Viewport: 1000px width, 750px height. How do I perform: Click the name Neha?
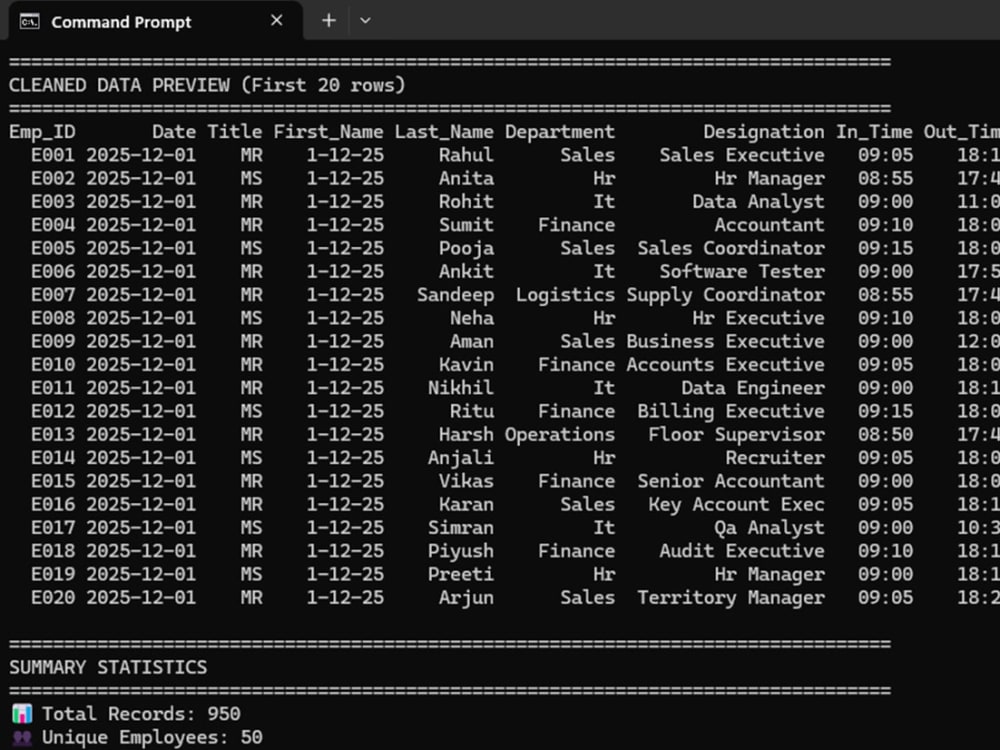(472, 318)
